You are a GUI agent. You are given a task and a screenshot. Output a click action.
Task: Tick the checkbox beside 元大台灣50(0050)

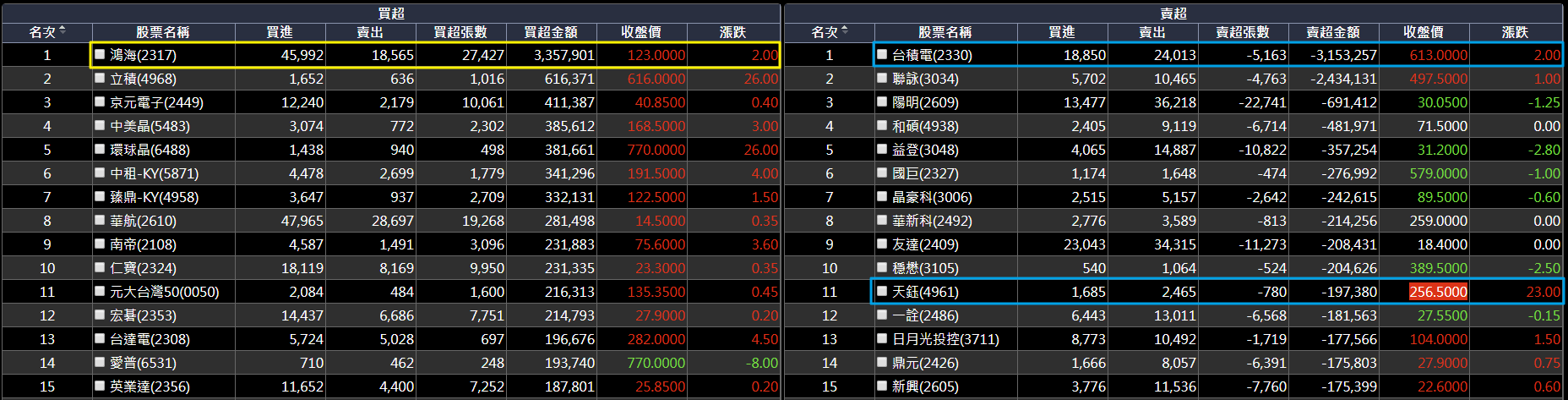[x=101, y=291]
